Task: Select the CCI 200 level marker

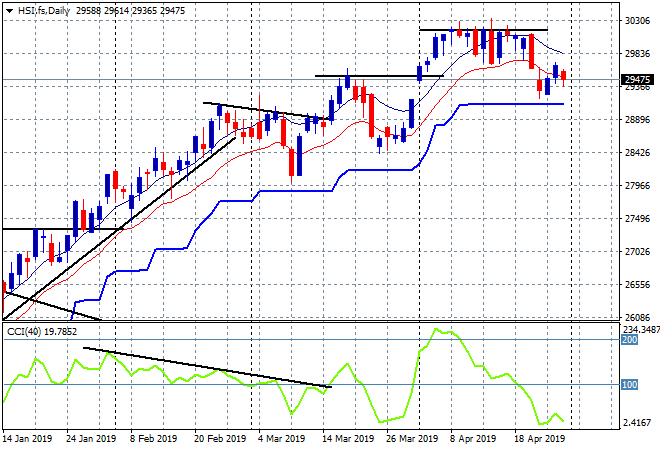Action: pyautogui.click(x=629, y=340)
